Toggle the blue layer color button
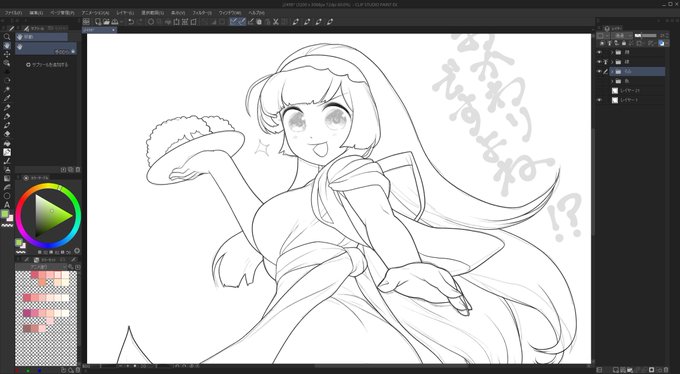The height and width of the screenshot is (374, 680). 661,43
